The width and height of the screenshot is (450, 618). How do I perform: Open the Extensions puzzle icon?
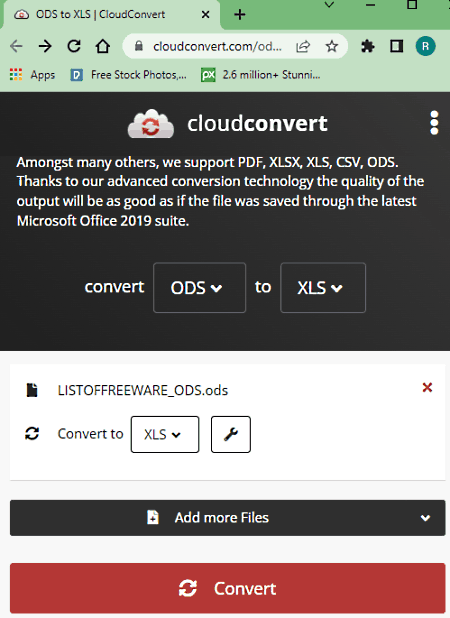368,47
